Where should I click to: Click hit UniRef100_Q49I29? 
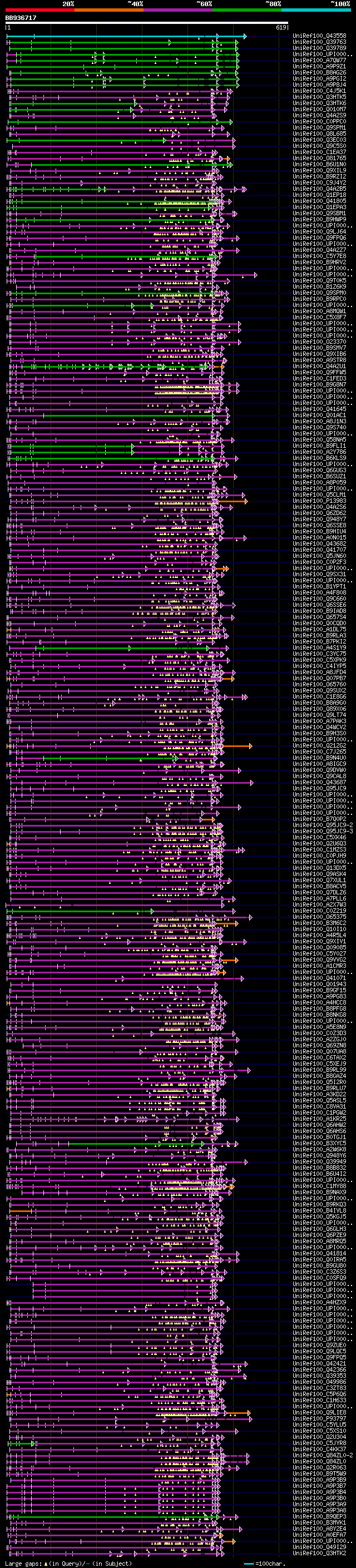[x=319, y=1547]
